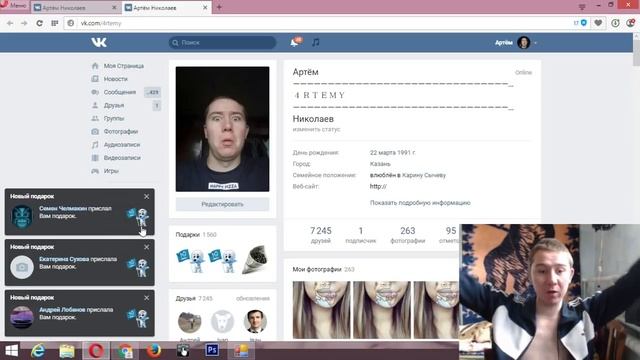Viewport: 640px width, 360px height.
Task: Open the music note icon in header
Action: (316, 42)
